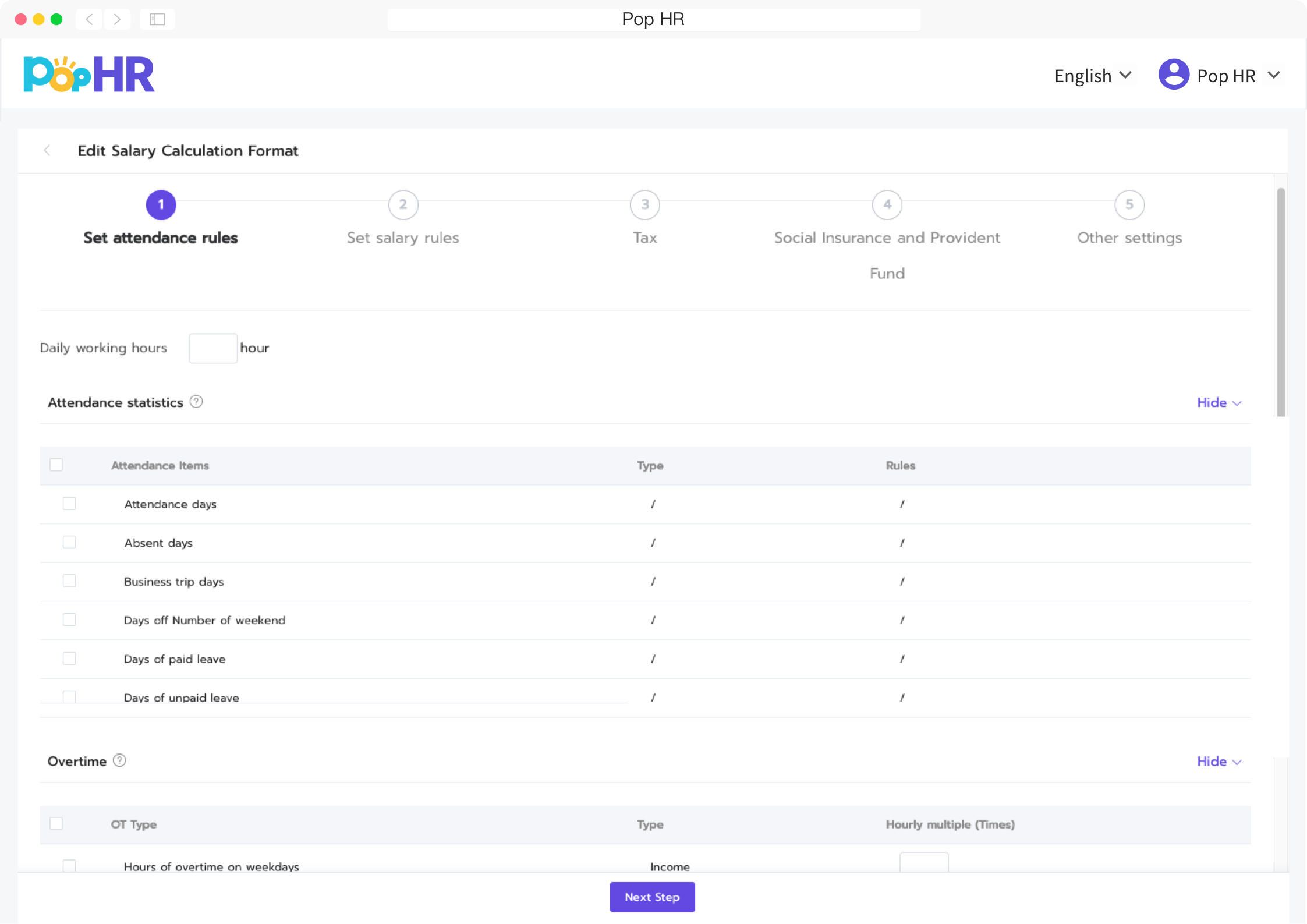This screenshot has height=924, width=1307.
Task: Click the Overtime help question icon
Action: [119, 760]
